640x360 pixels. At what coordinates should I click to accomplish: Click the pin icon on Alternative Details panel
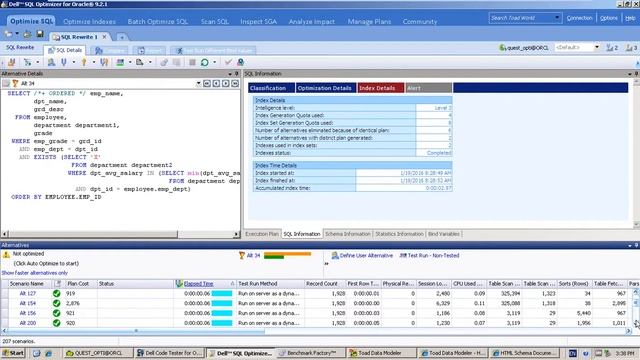pos(237,74)
